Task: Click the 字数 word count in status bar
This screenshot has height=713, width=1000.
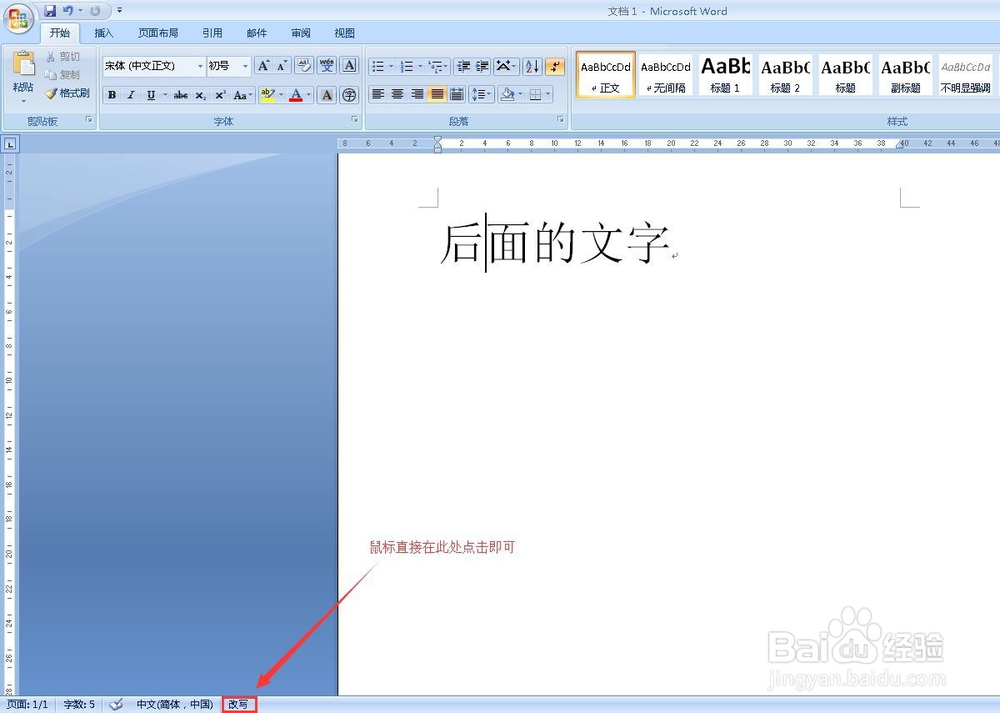Action: (78, 704)
